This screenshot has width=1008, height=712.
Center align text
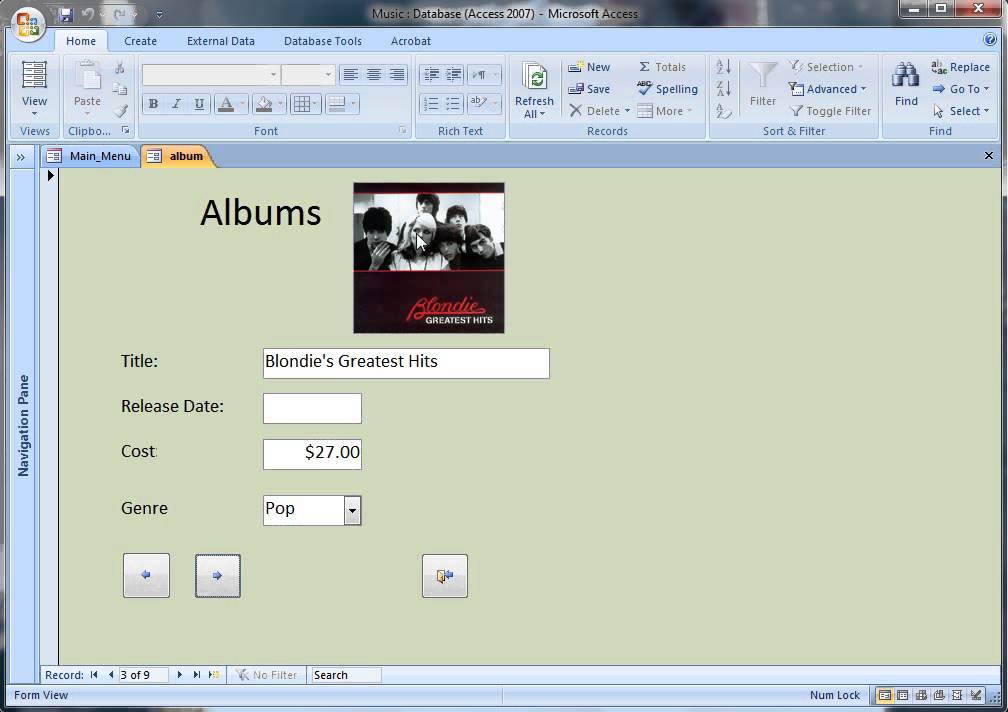coord(374,75)
